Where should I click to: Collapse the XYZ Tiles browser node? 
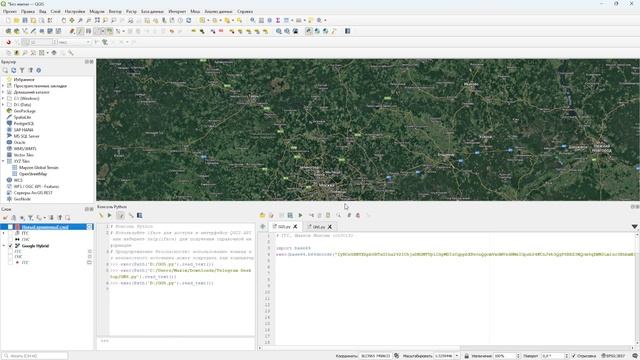coord(3,161)
